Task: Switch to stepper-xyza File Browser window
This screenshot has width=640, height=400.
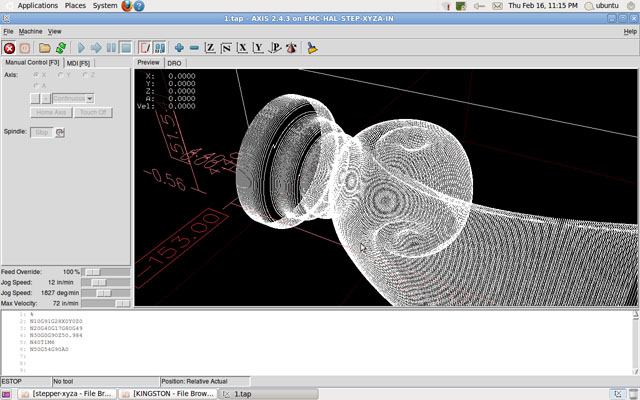Action: (67, 394)
